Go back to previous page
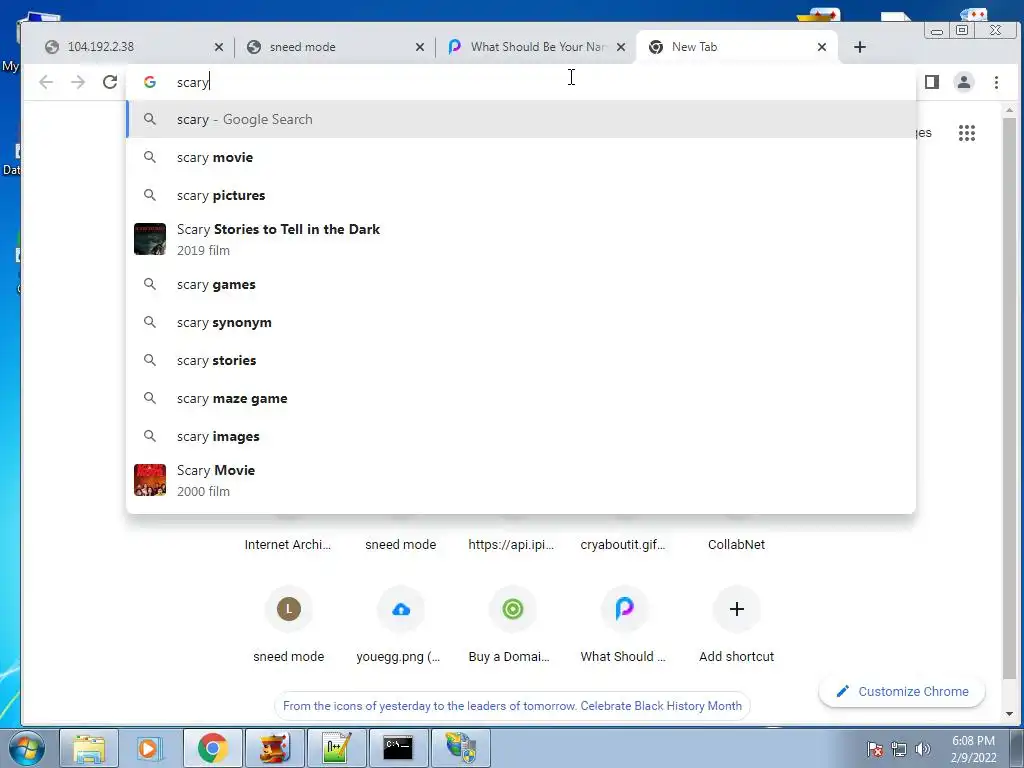The height and width of the screenshot is (768, 1024). click(x=46, y=82)
